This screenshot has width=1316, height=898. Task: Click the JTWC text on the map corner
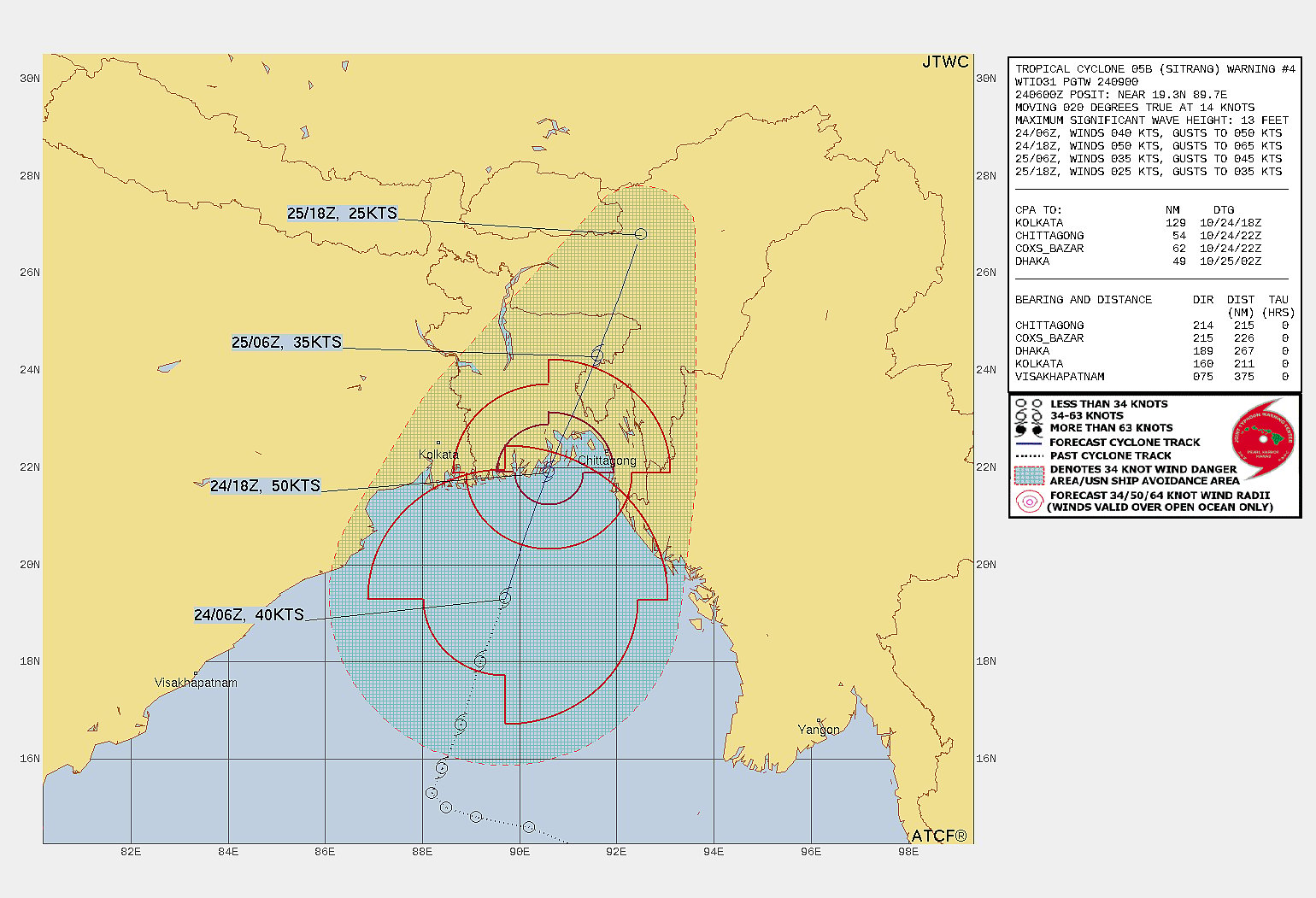pyautogui.click(x=945, y=62)
